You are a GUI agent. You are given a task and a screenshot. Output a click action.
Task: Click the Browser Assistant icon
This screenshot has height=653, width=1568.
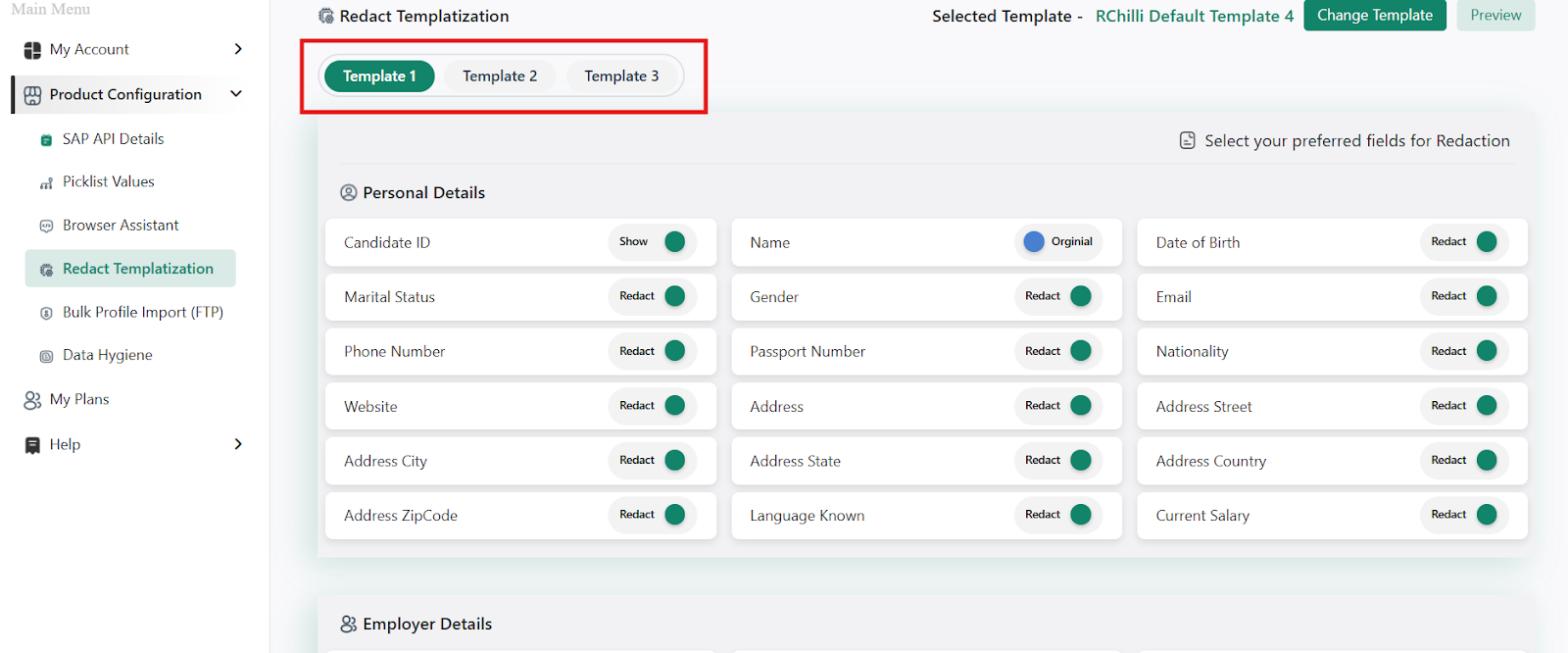pyautogui.click(x=46, y=226)
